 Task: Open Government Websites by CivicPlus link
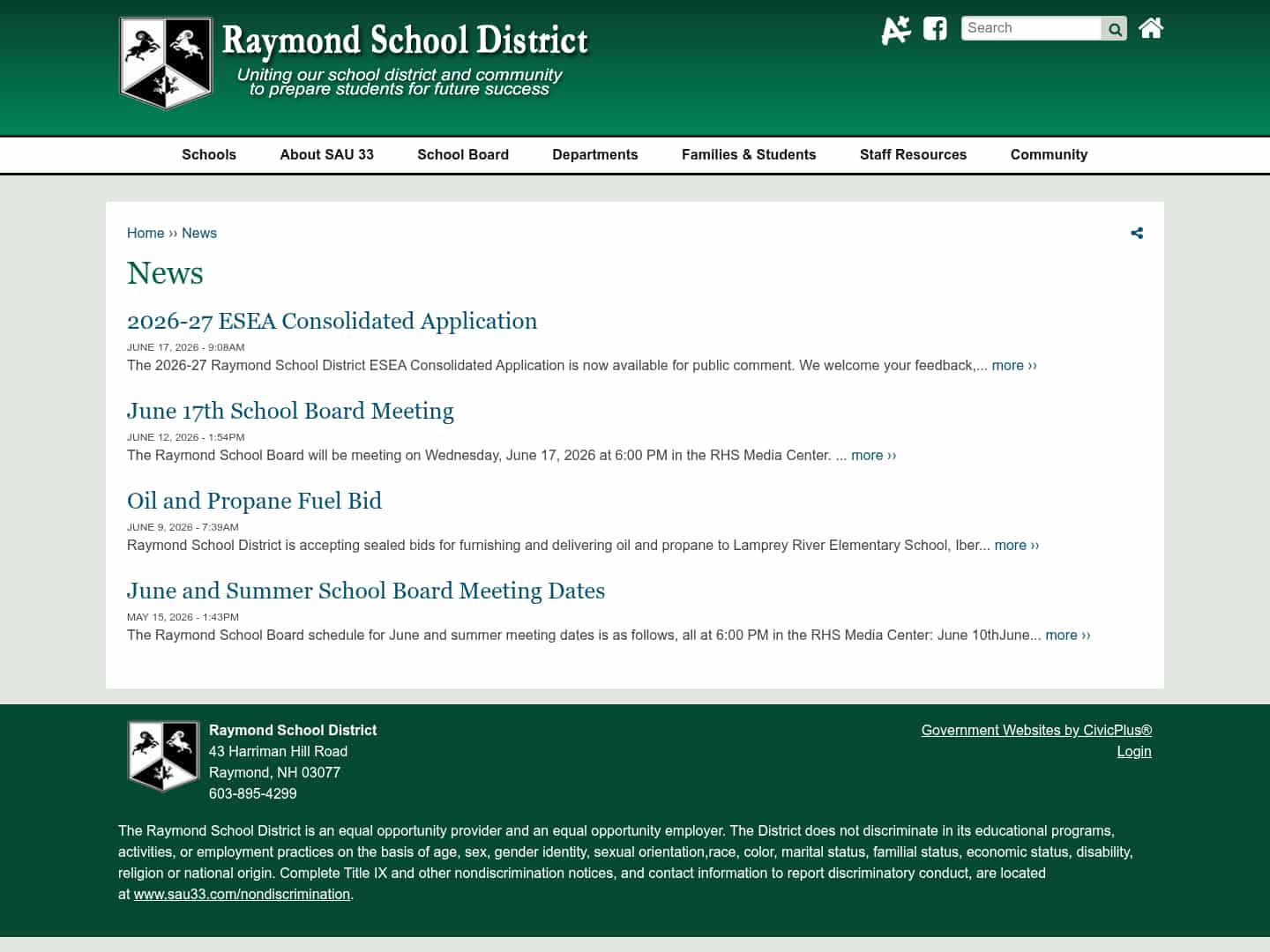pyautogui.click(x=1036, y=730)
